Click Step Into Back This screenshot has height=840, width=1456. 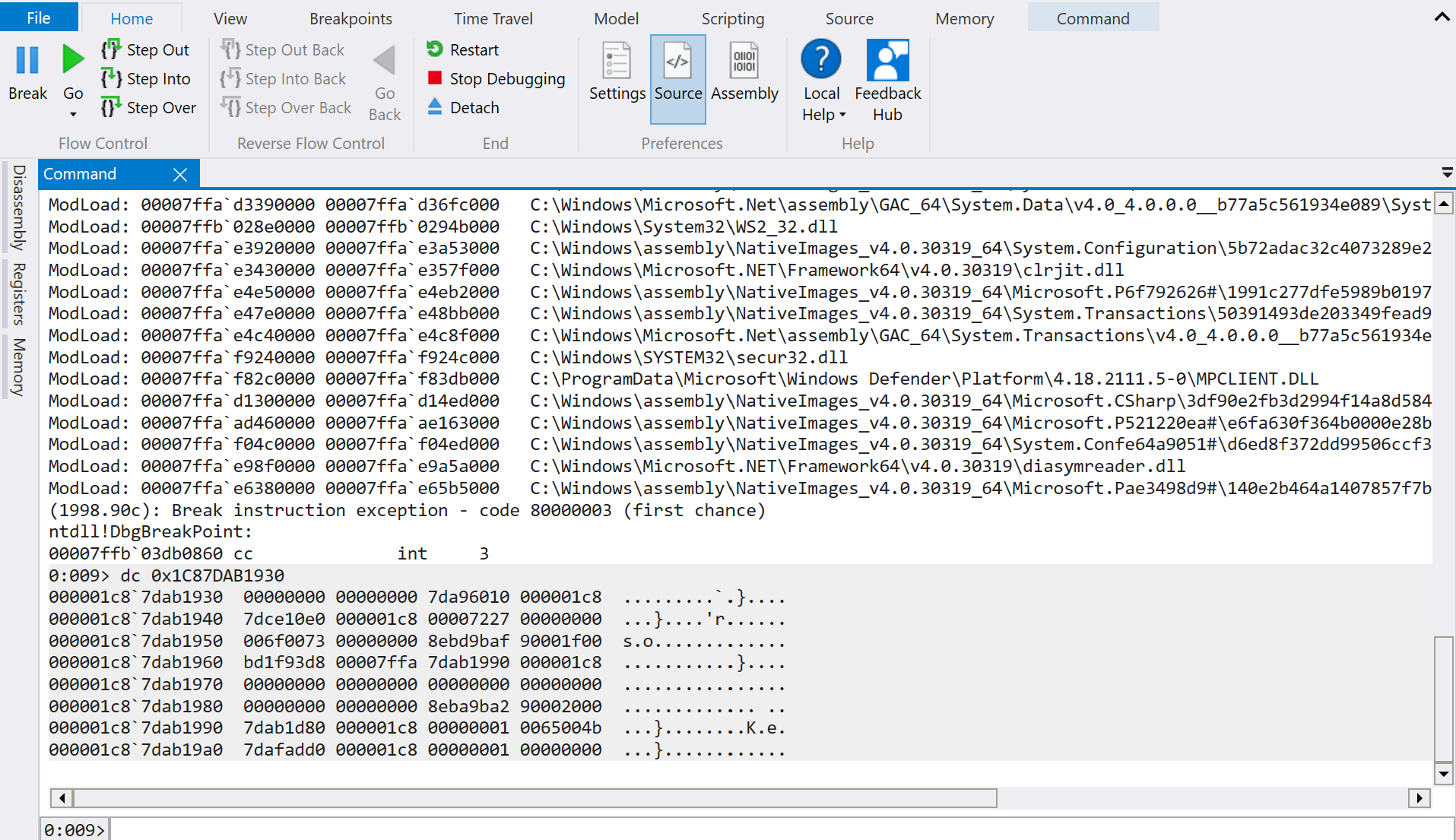click(284, 78)
